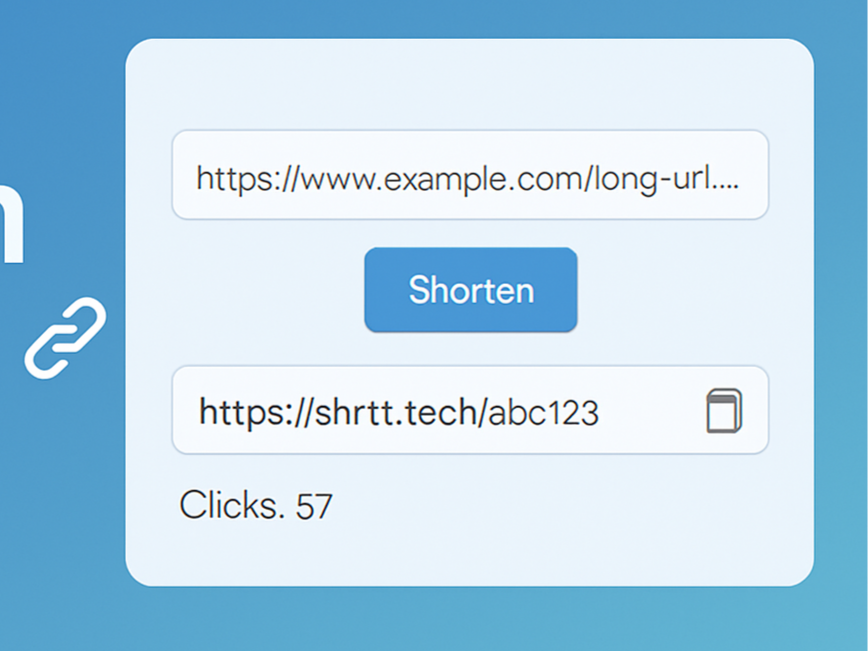
Task: Focus the https://www.example.com URL box
Action: point(470,175)
